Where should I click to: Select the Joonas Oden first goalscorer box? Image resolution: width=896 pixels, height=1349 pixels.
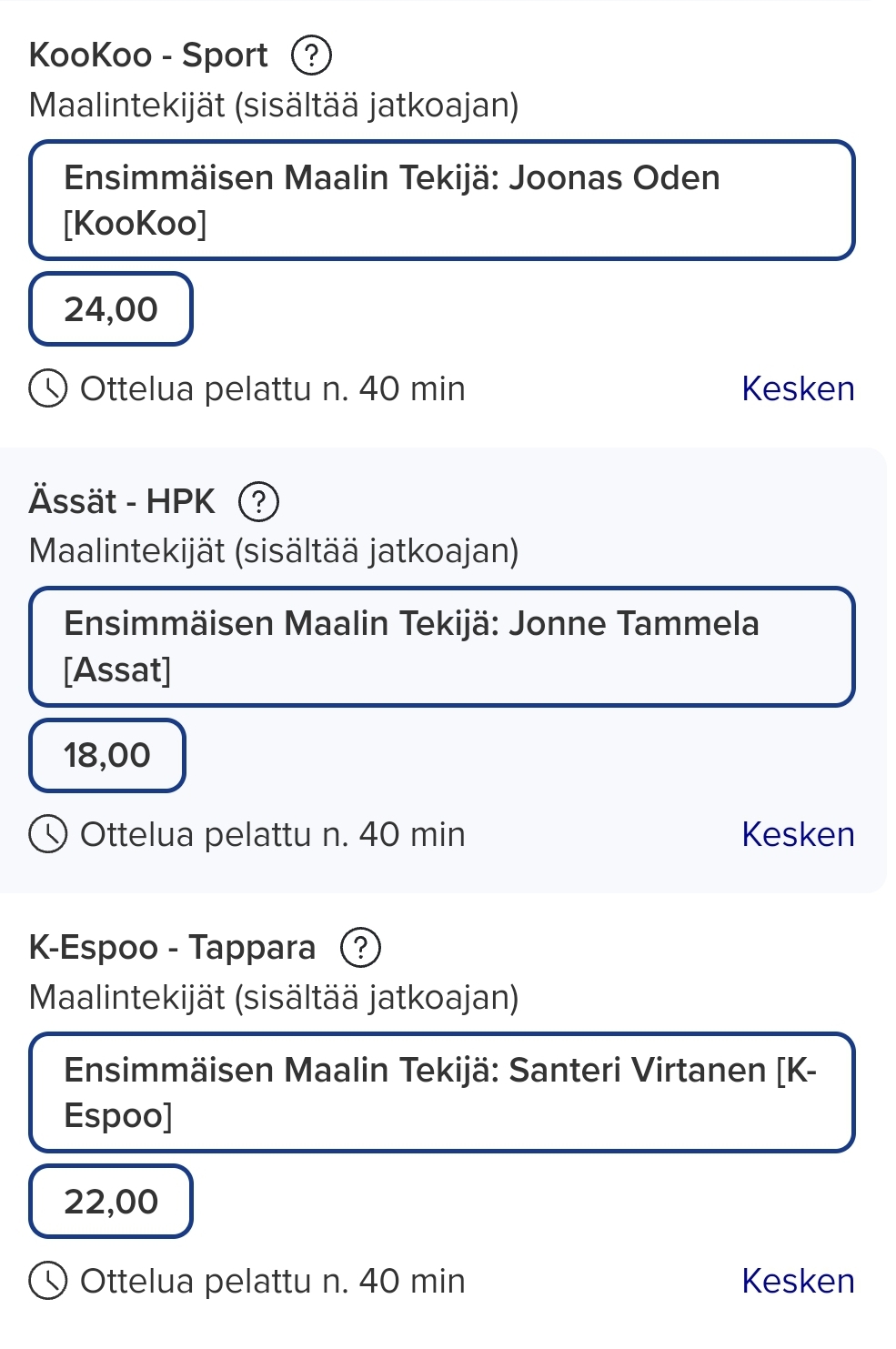pyautogui.click(x=442, y=200)
